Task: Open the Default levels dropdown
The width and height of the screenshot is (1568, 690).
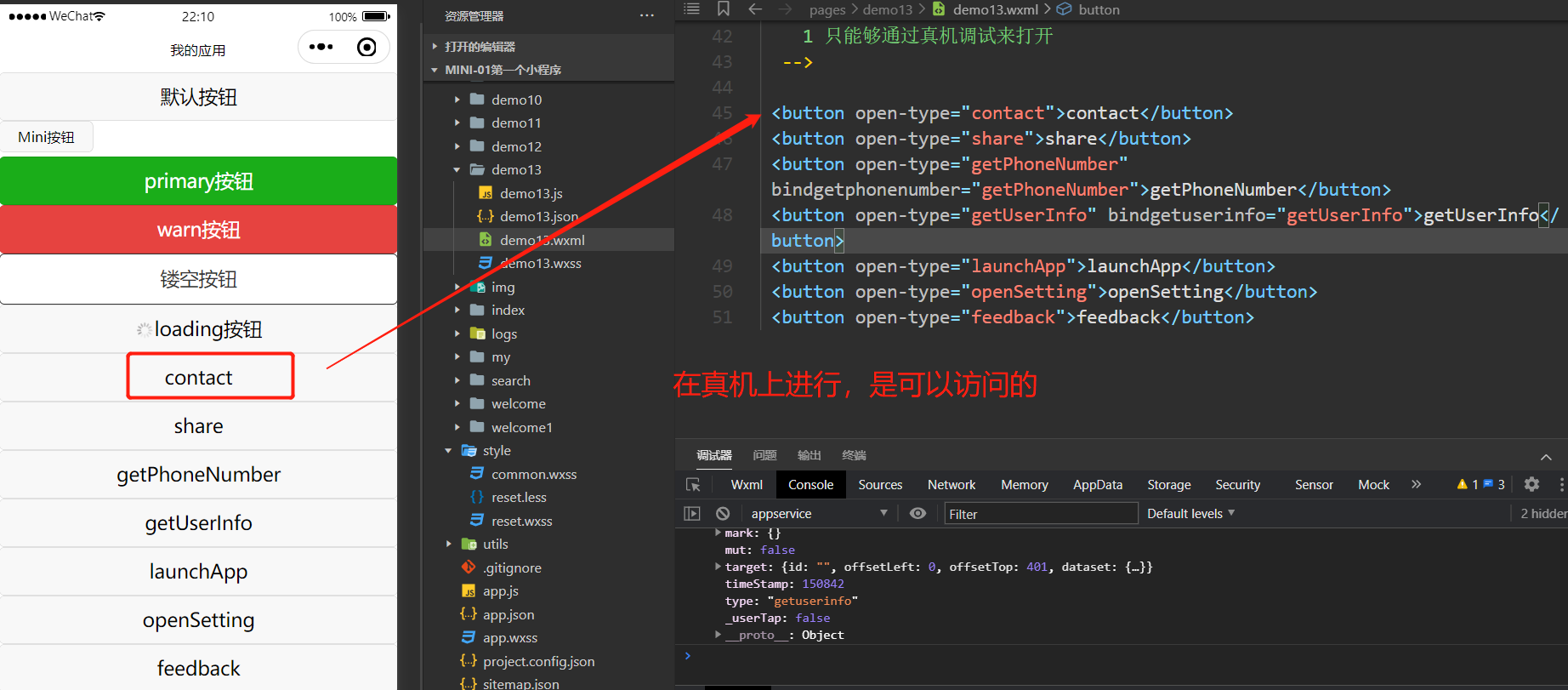Action: (1190, 513)
